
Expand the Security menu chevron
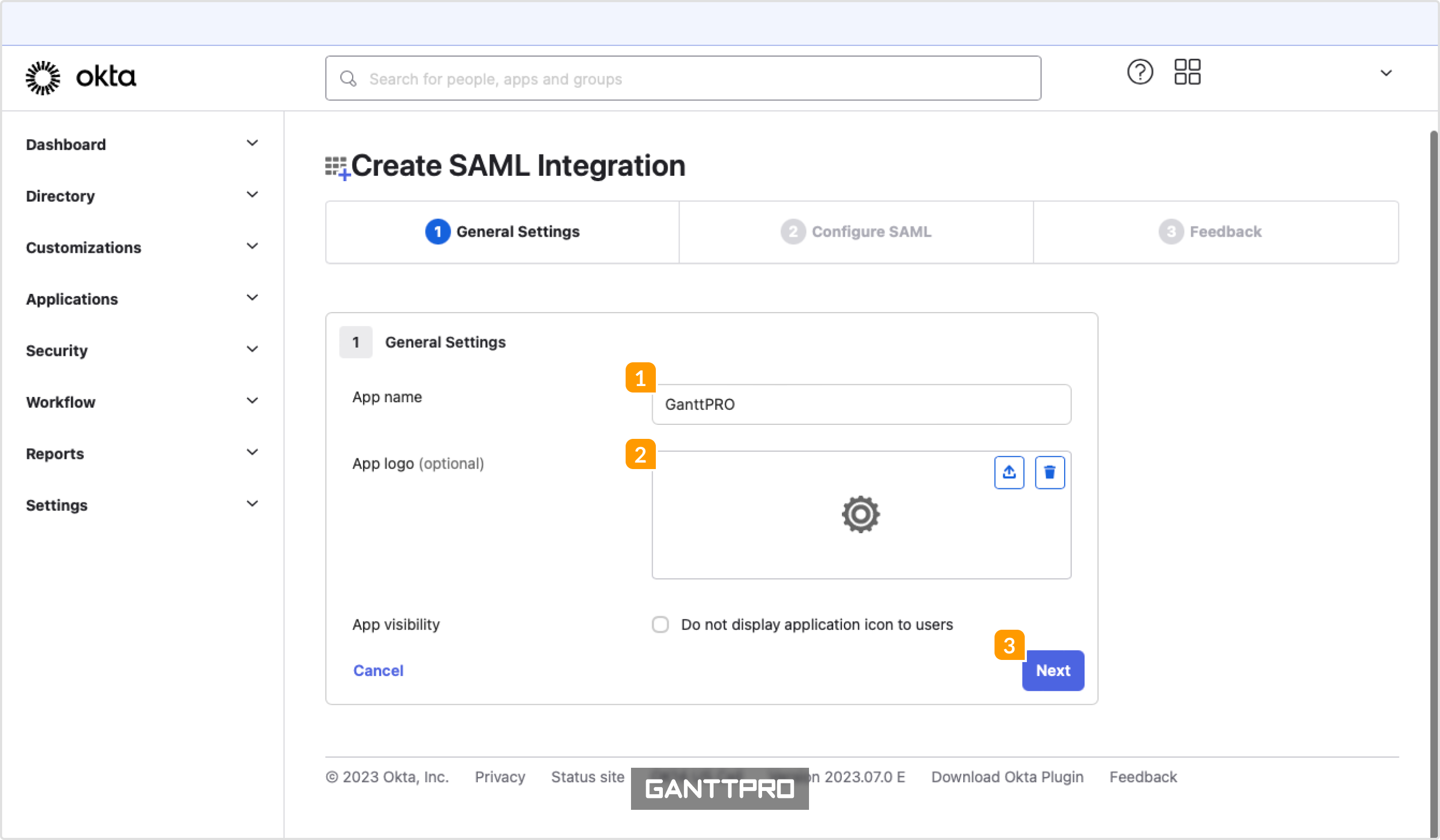click(x=252, y=349)
